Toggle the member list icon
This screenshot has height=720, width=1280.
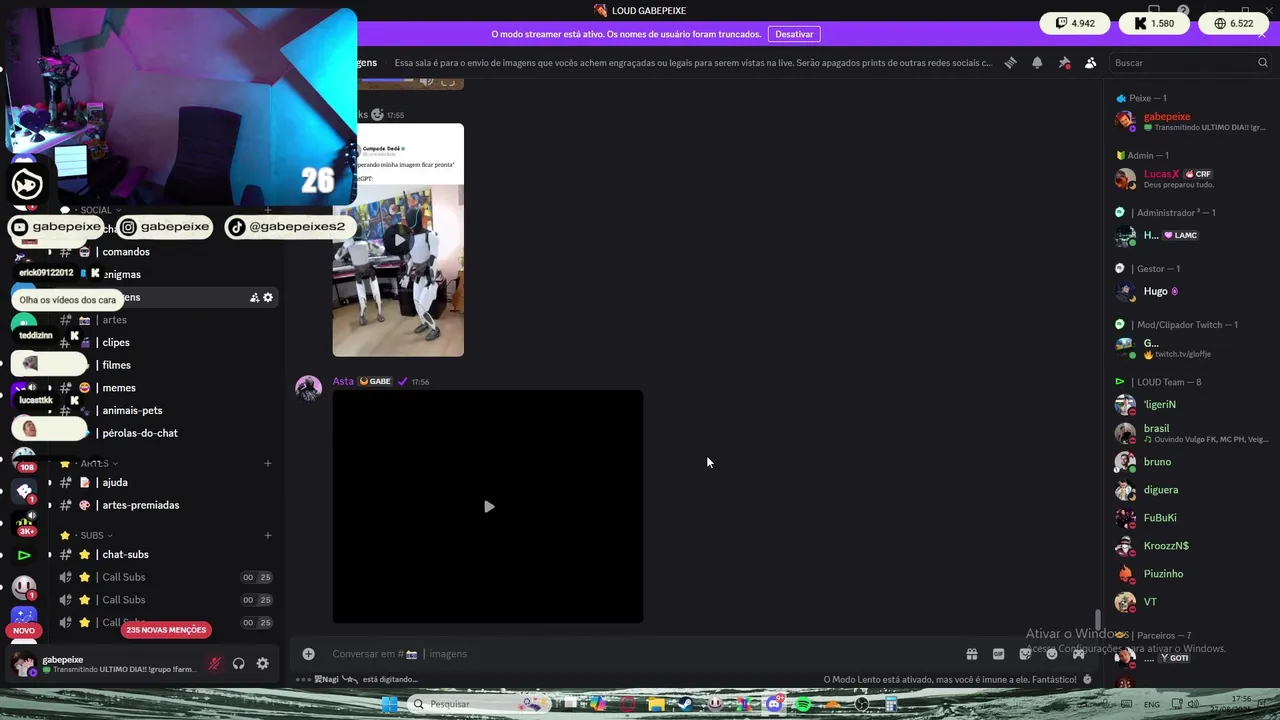point(1091,63)
